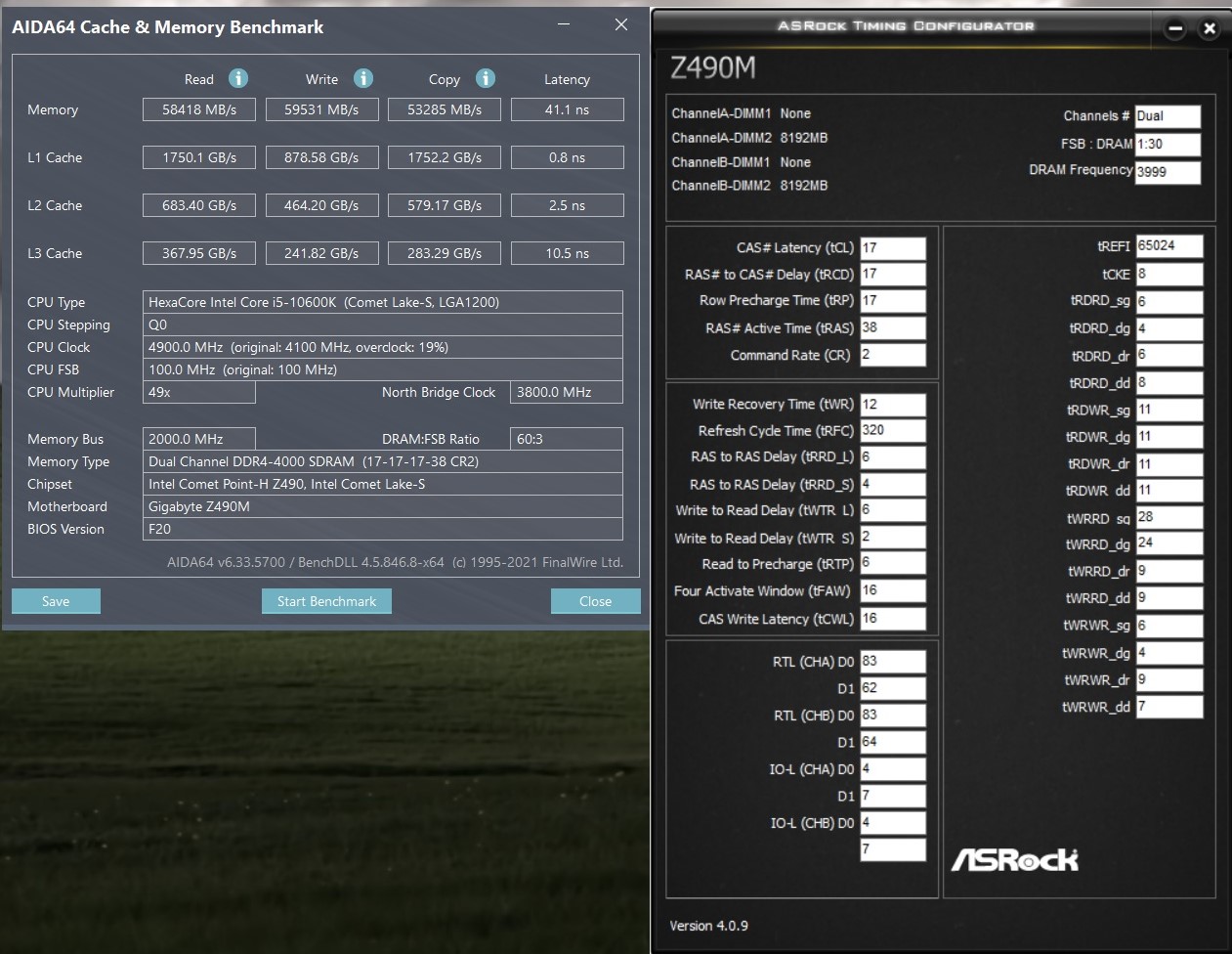1232x954 pixels.
Task: Click the North Bridge Clock field 3800.0 MHz
Action: point(567,392)
